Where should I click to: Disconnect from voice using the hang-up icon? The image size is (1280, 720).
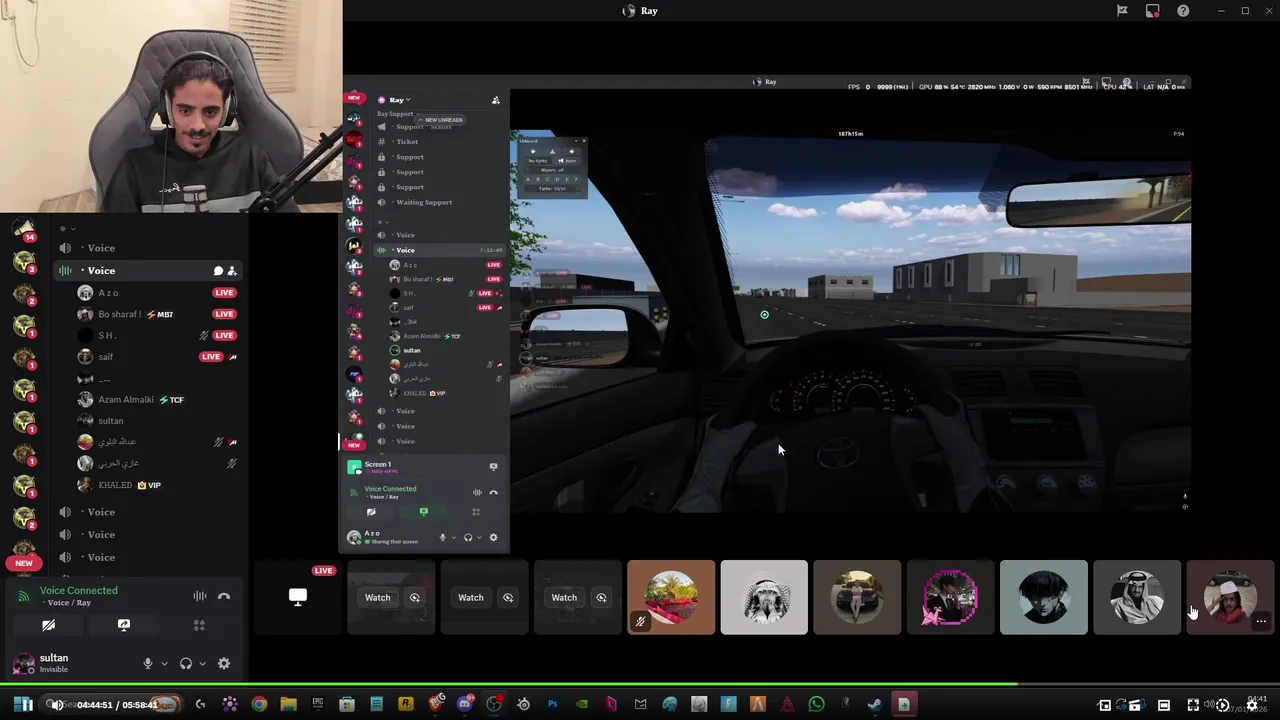224,596
